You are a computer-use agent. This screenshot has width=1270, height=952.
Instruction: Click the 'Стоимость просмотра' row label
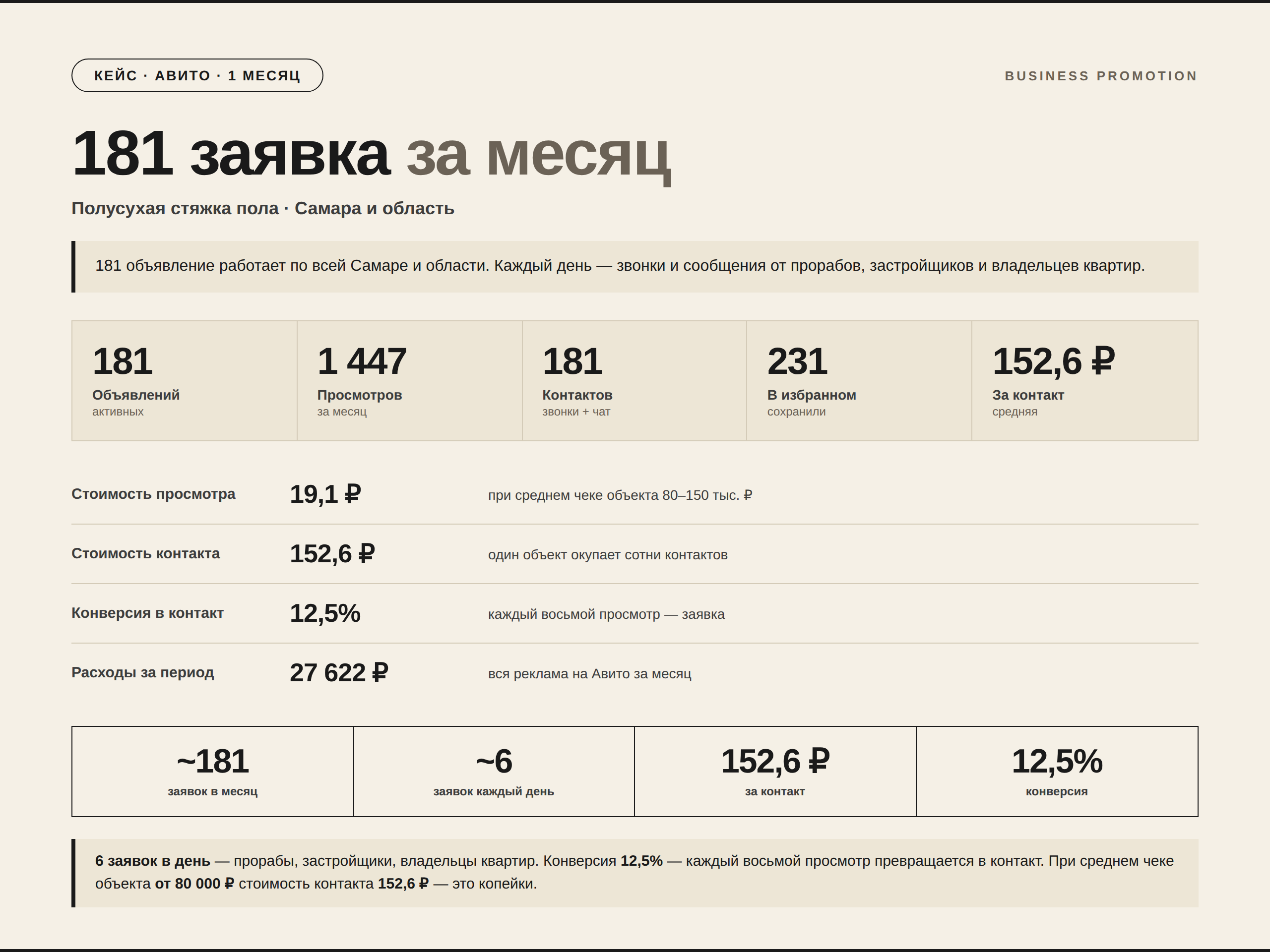153,494
